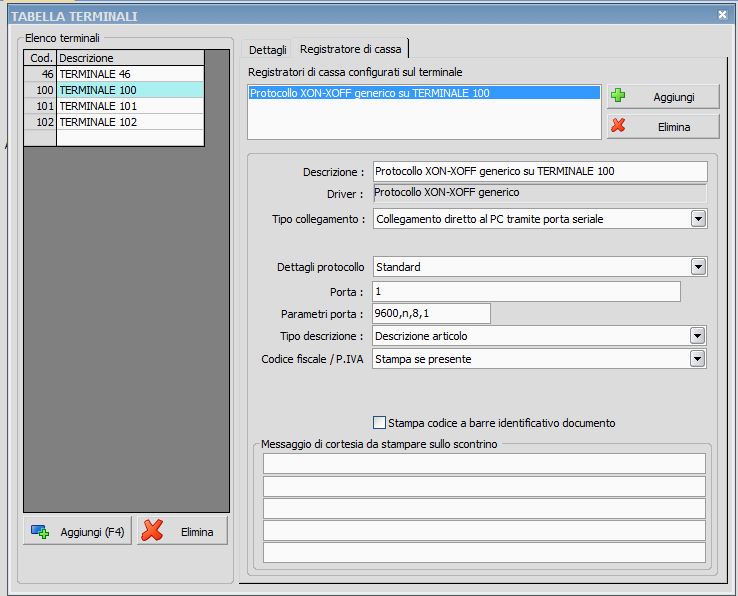Viewport: 738px width, 596px height.
Task: Select the Registratore di cassa tab
Action: pos(351,49)
